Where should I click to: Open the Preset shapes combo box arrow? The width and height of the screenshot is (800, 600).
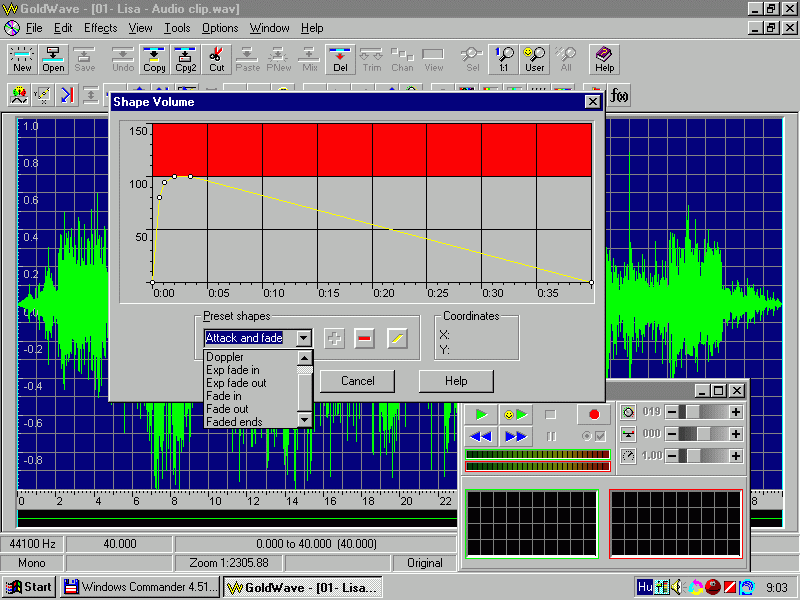tap(304, 338)
